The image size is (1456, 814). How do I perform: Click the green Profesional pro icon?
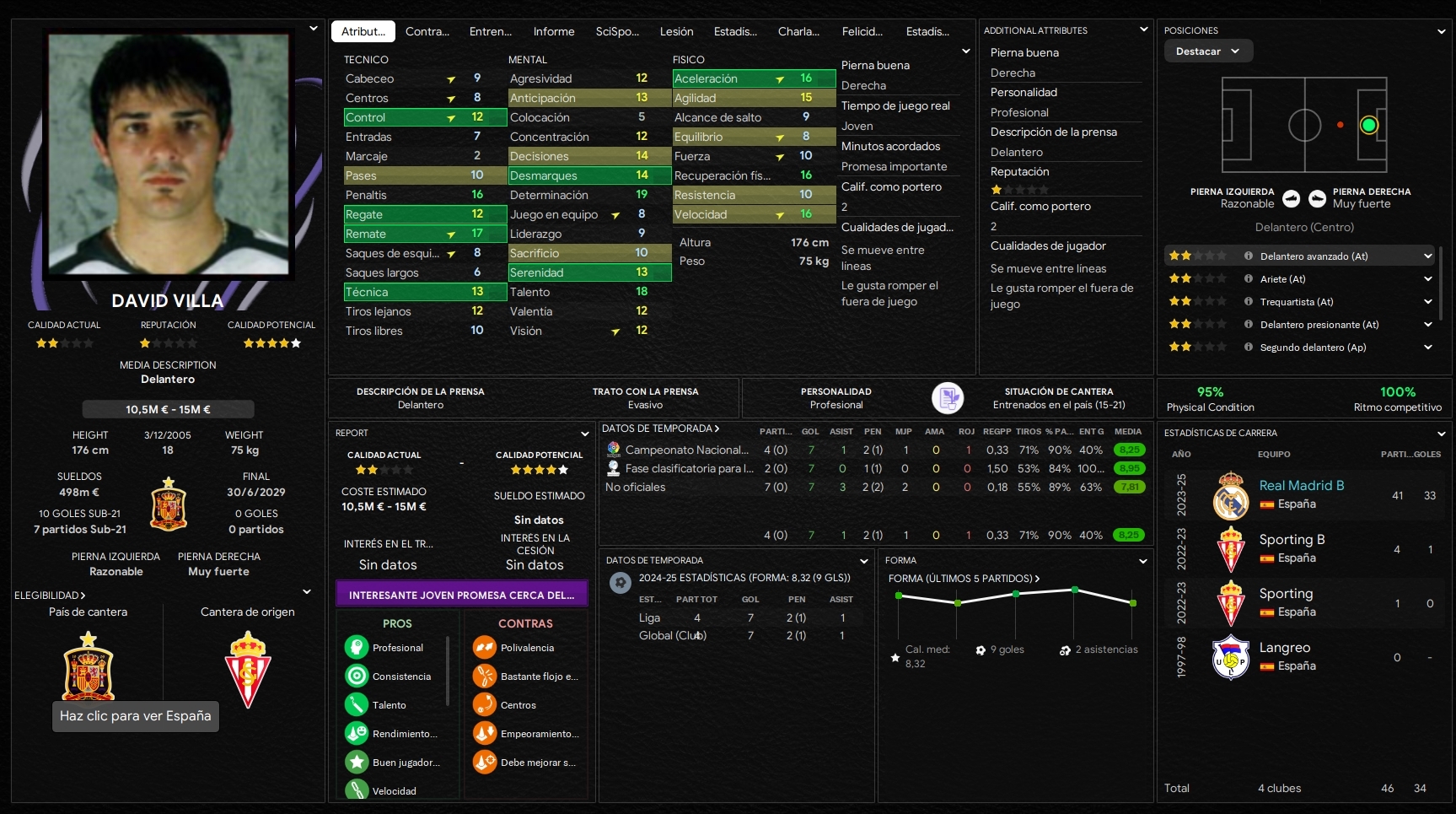pos(357,647)
